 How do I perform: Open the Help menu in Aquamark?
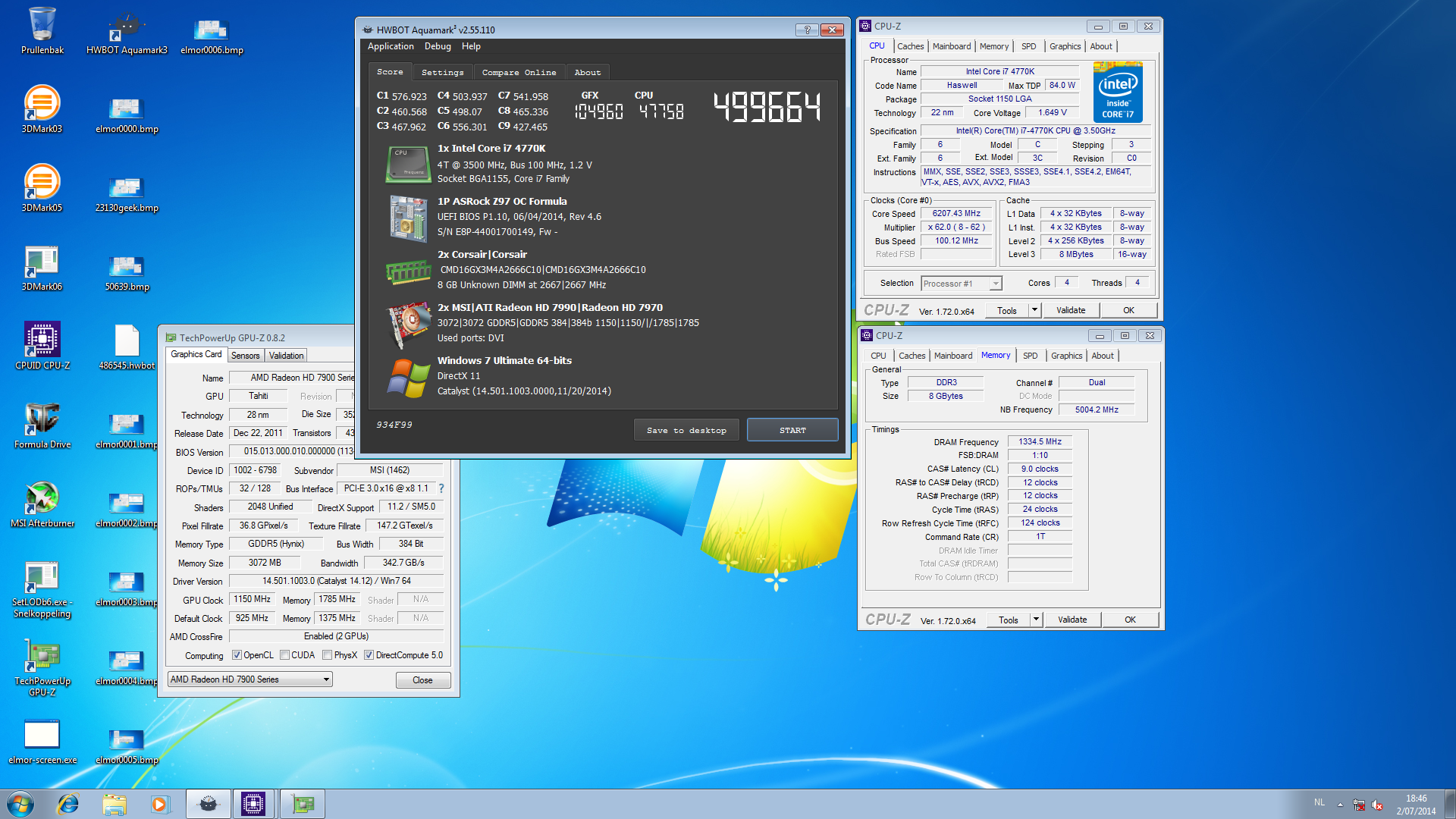[x=471, y=46]
